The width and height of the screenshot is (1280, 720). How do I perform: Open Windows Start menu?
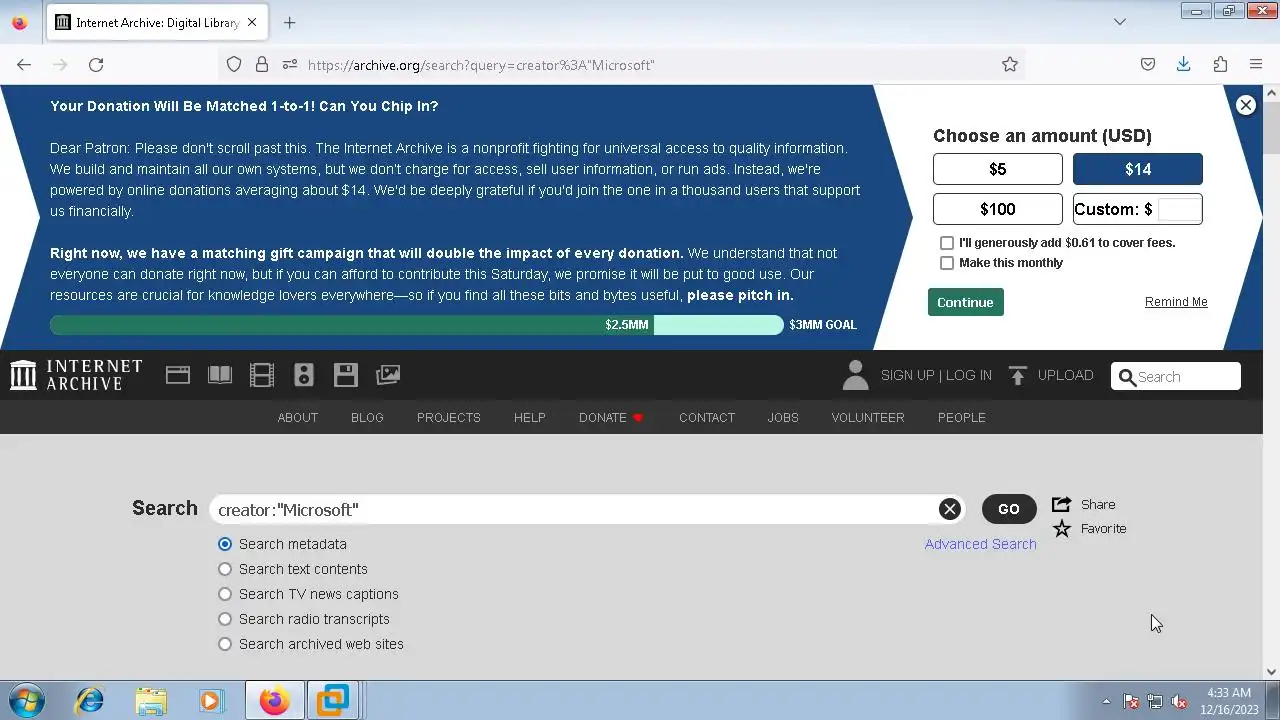(26, 700)
